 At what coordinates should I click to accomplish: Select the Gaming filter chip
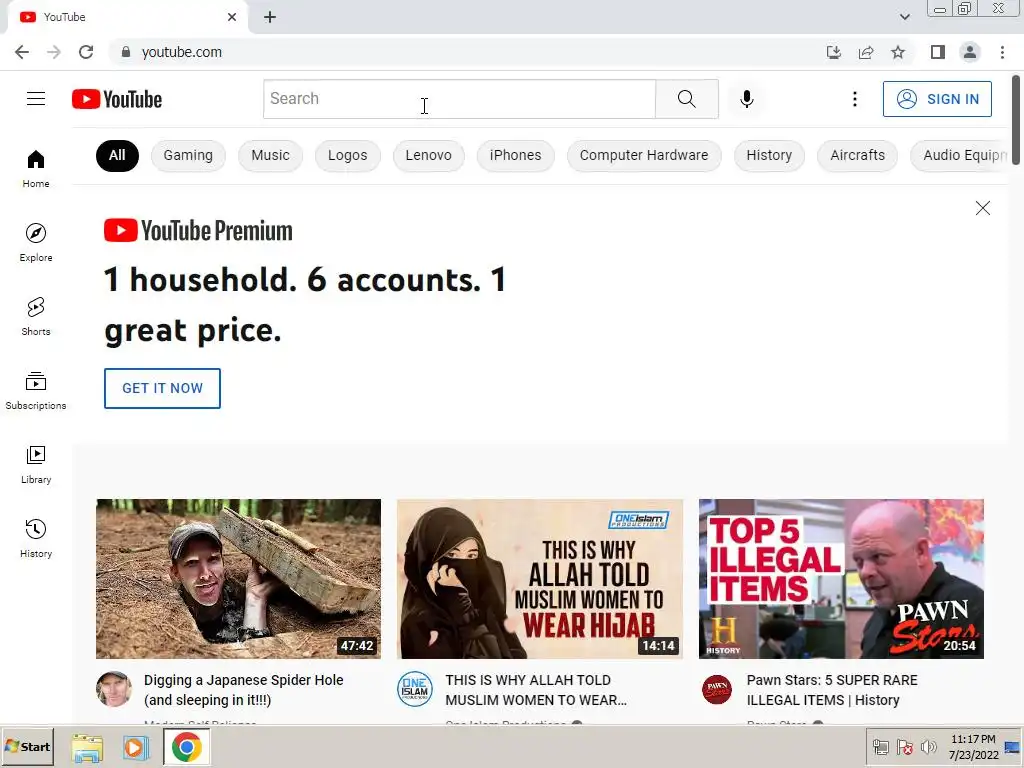pos(188,155)
